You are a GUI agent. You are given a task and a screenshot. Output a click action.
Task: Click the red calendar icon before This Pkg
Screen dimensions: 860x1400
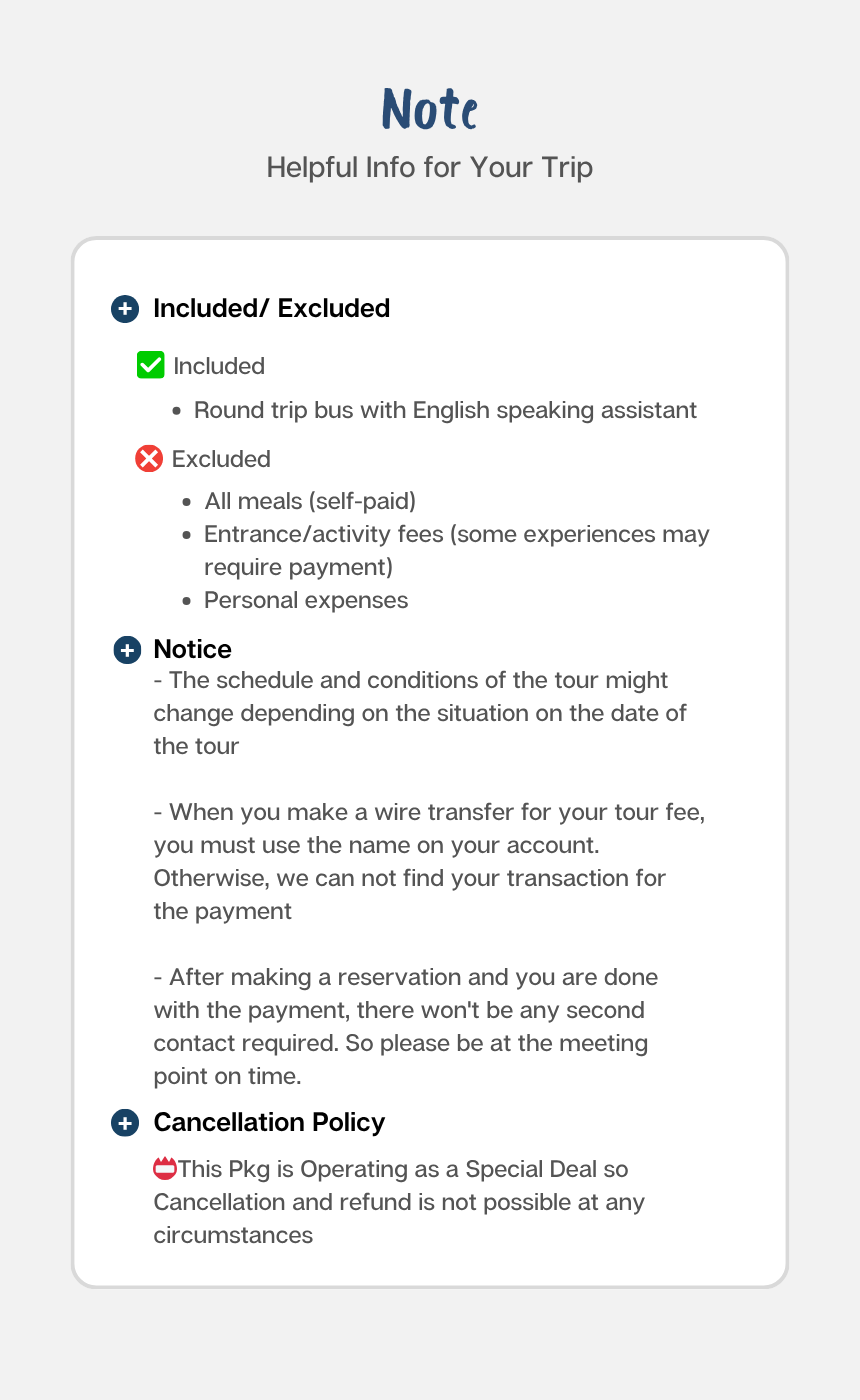165,1168
